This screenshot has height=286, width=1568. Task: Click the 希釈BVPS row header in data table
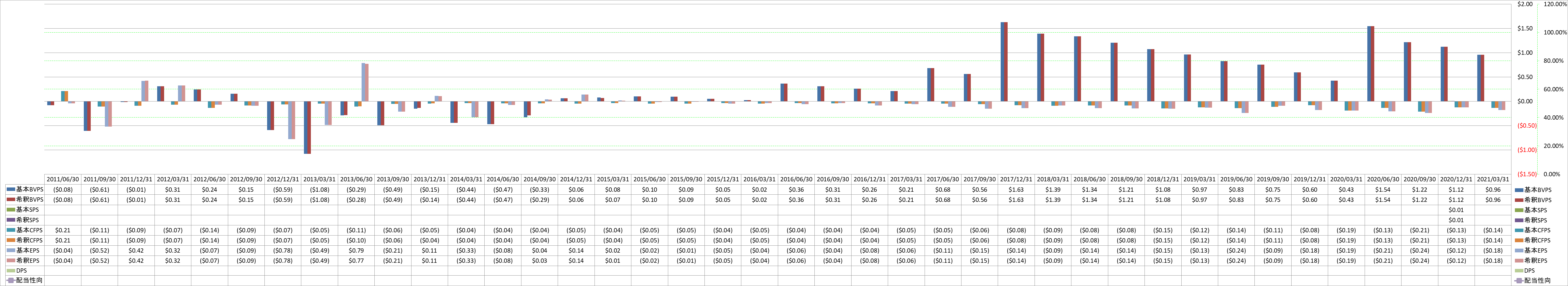click(x=25, y=199)
